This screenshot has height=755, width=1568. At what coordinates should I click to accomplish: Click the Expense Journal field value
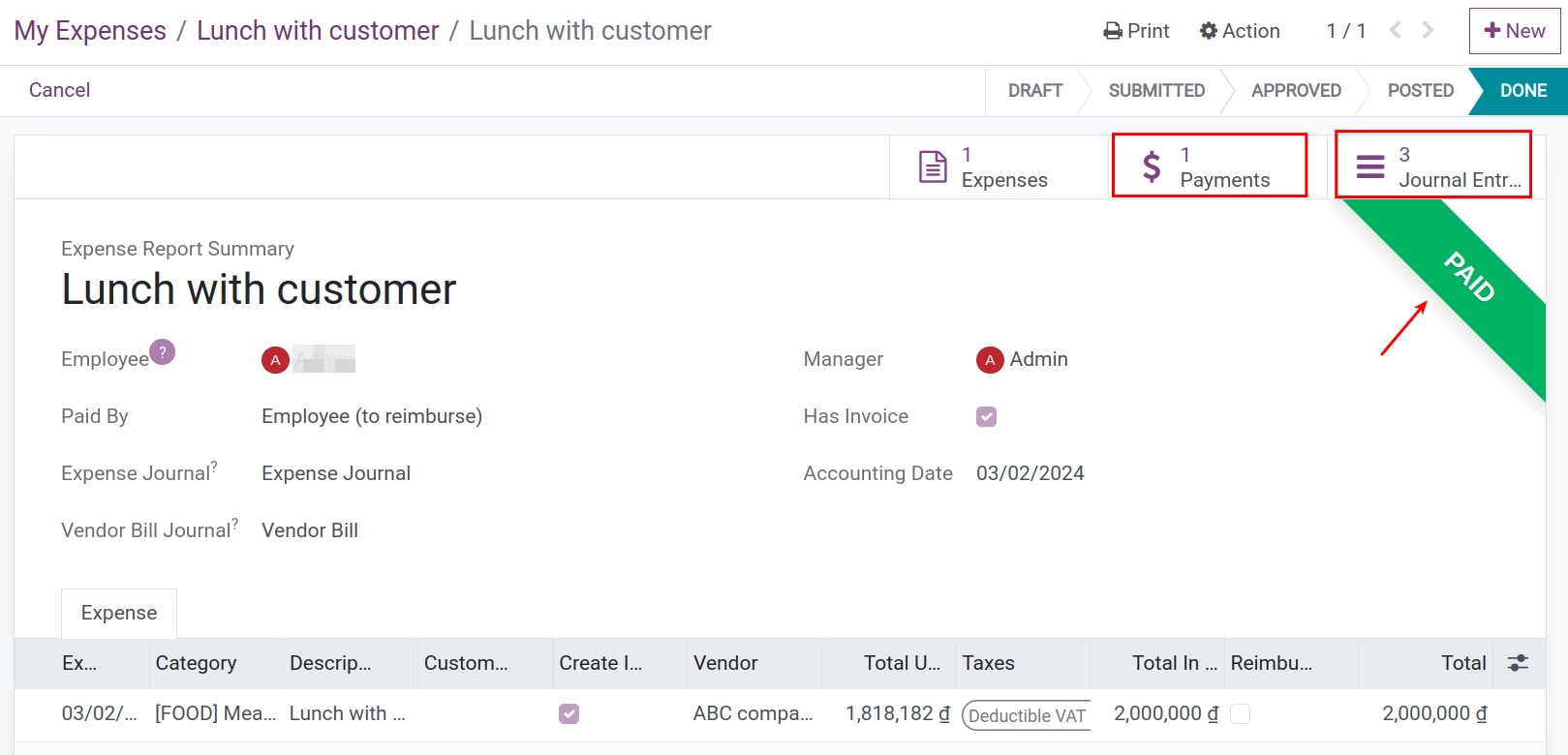336,473
